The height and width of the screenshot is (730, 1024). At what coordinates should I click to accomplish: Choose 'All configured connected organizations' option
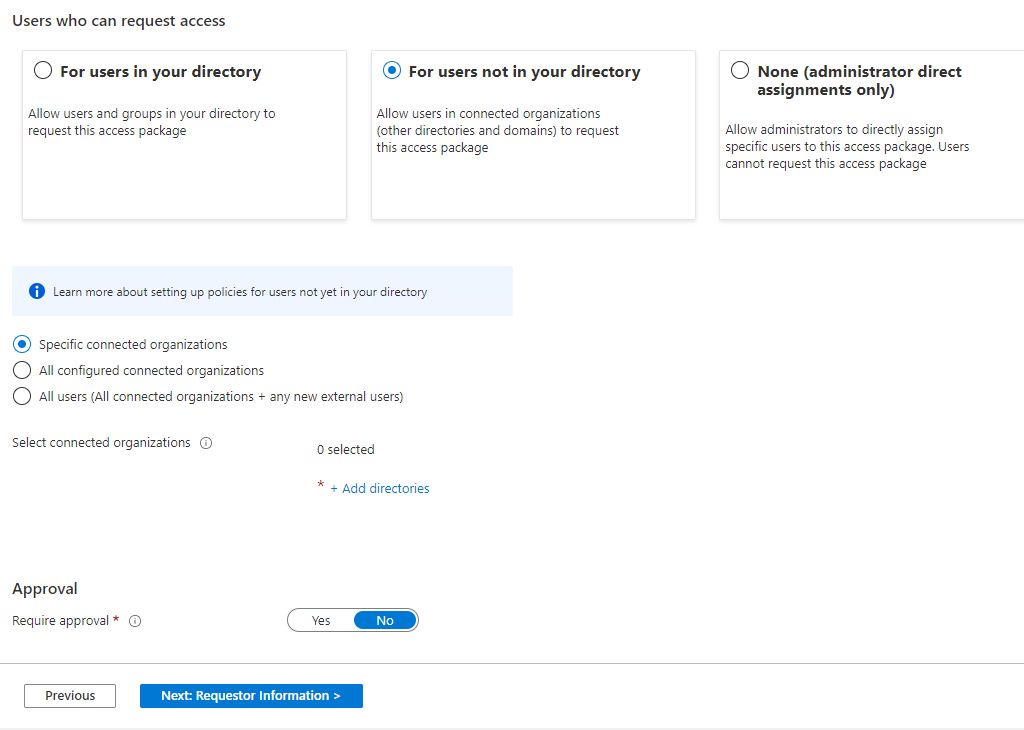tap(22, 370)
